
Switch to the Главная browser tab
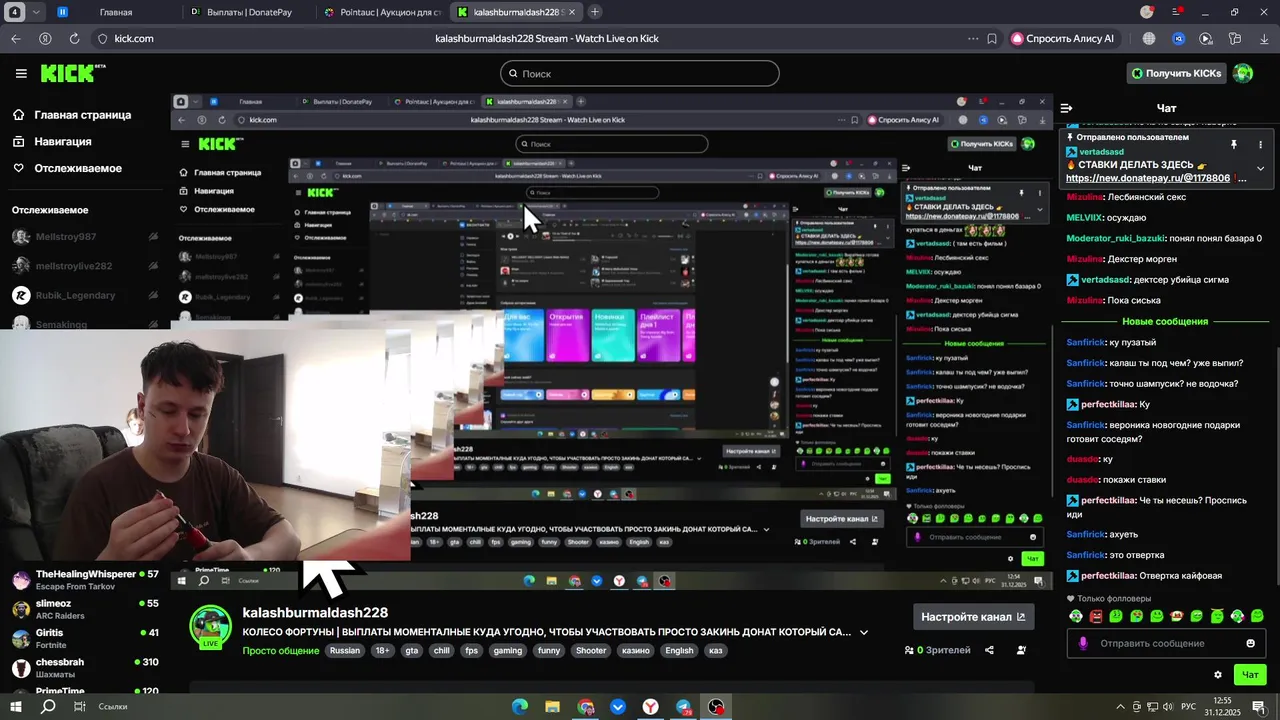(x=116, y=12)
